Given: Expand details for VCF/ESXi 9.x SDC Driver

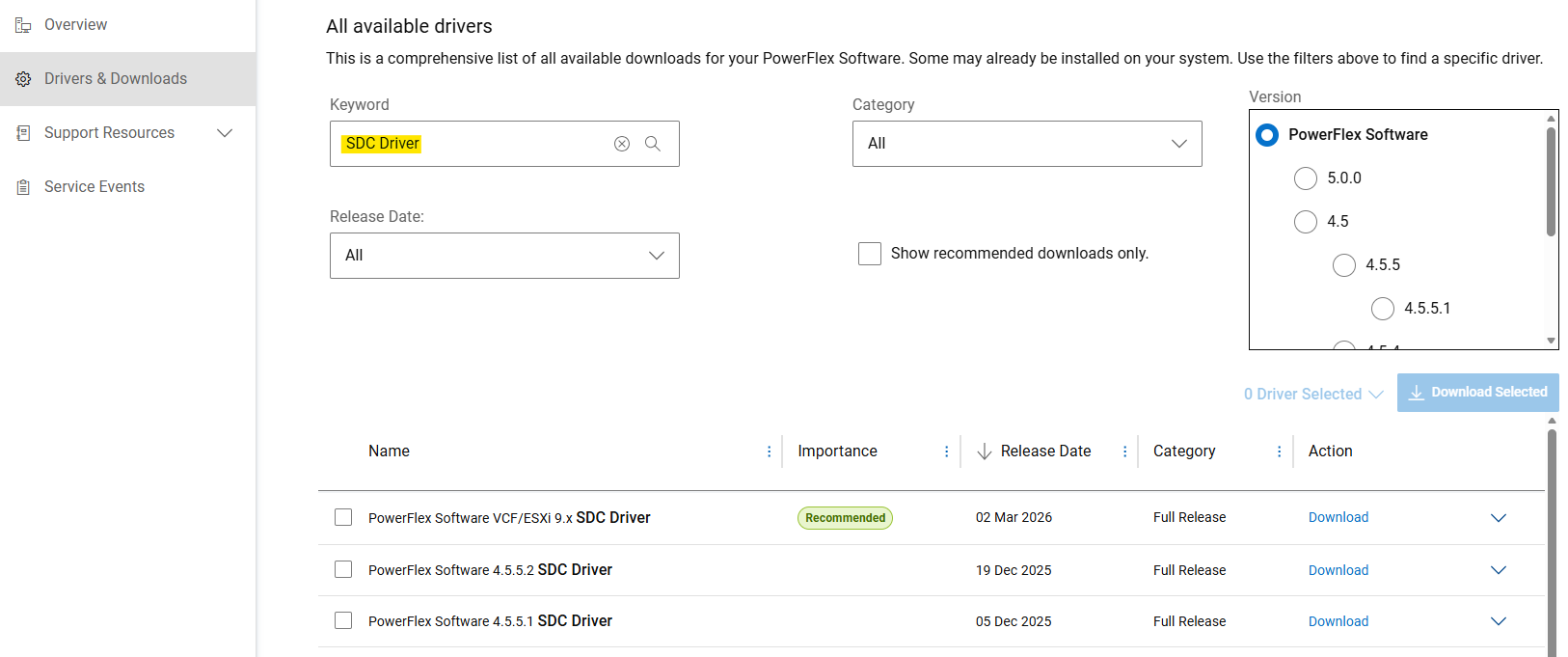Looking at the screenshot, I should tap(1499, 518).
